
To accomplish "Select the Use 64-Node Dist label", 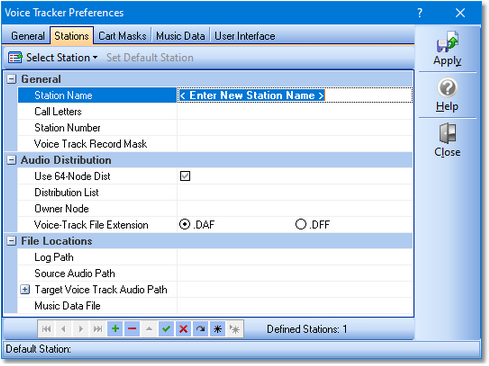I will pos(72,176).
